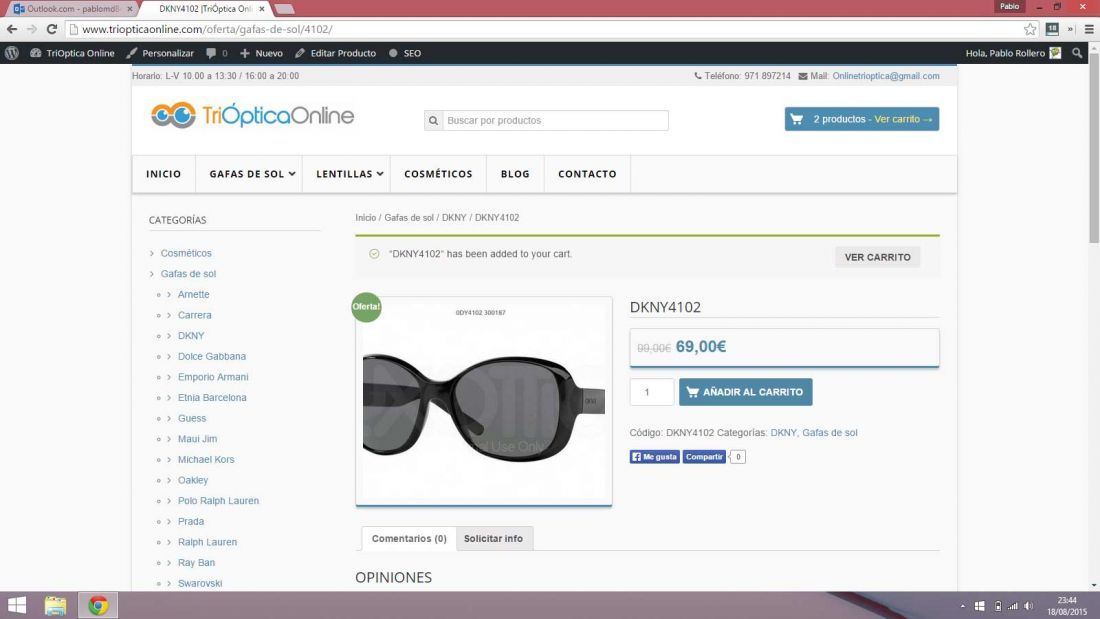1100x619 pixels.
Task: Select Dolce Gabbana subcategory
Action: point(212,357)
